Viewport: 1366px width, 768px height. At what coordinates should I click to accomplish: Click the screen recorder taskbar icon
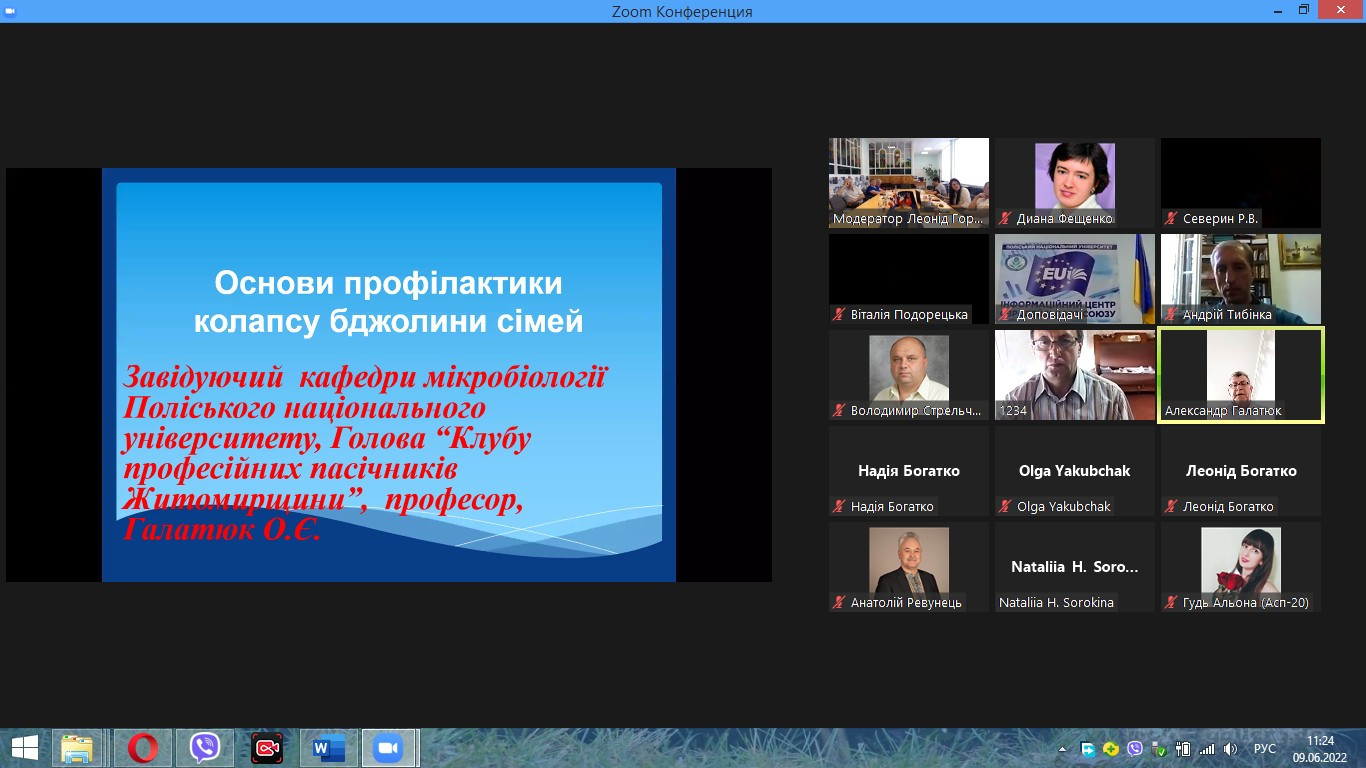tap(267, 748)
